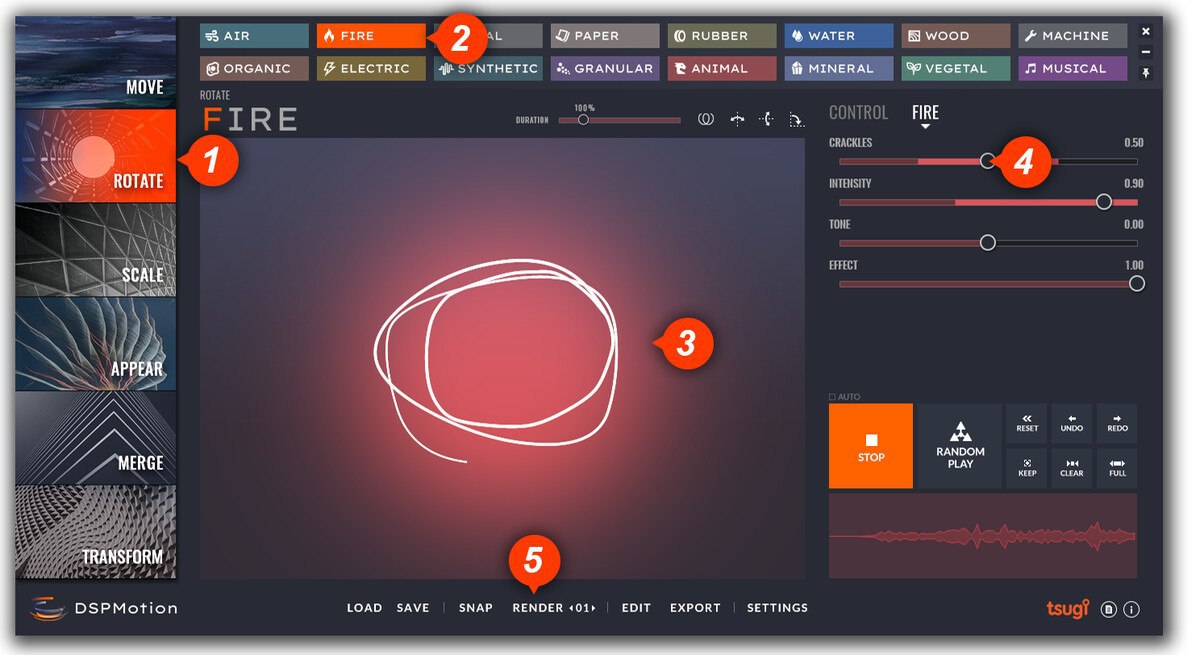Enable the AUTO checkbox
The width and height of the screenshot is (1200, 655).
click(x=833, y=397)
